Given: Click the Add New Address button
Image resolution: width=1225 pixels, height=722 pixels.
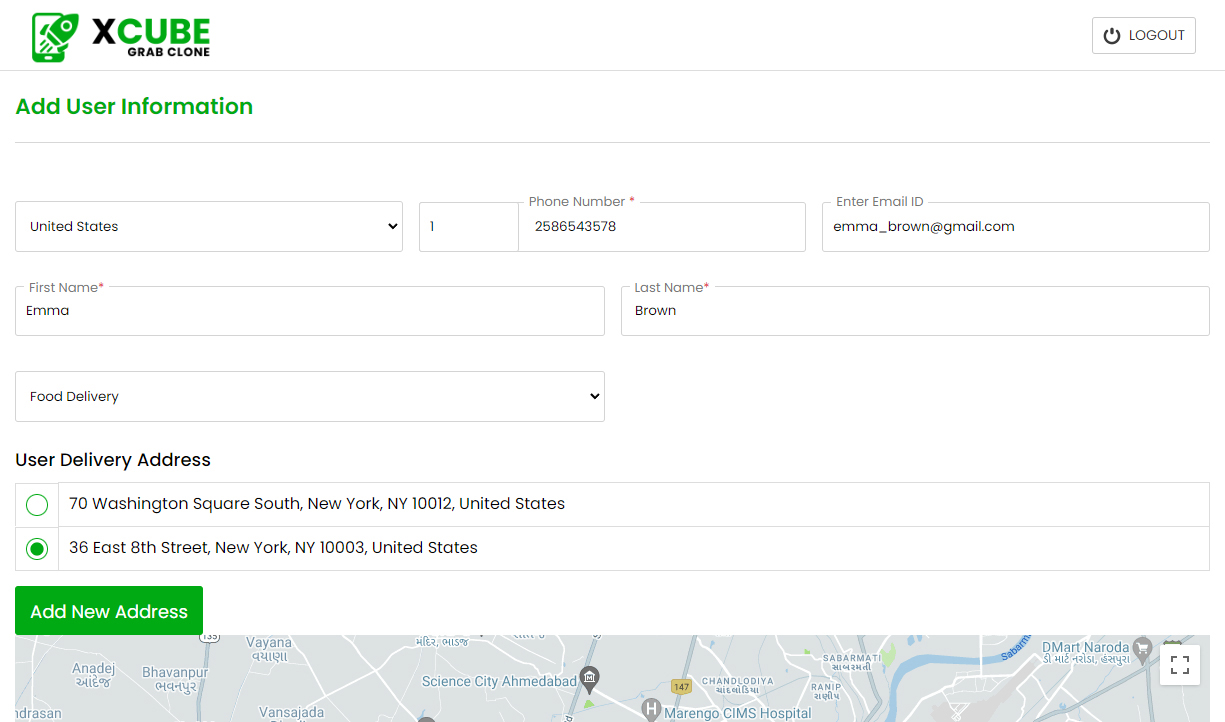Looking at the screenshot, I should (108, 610).
